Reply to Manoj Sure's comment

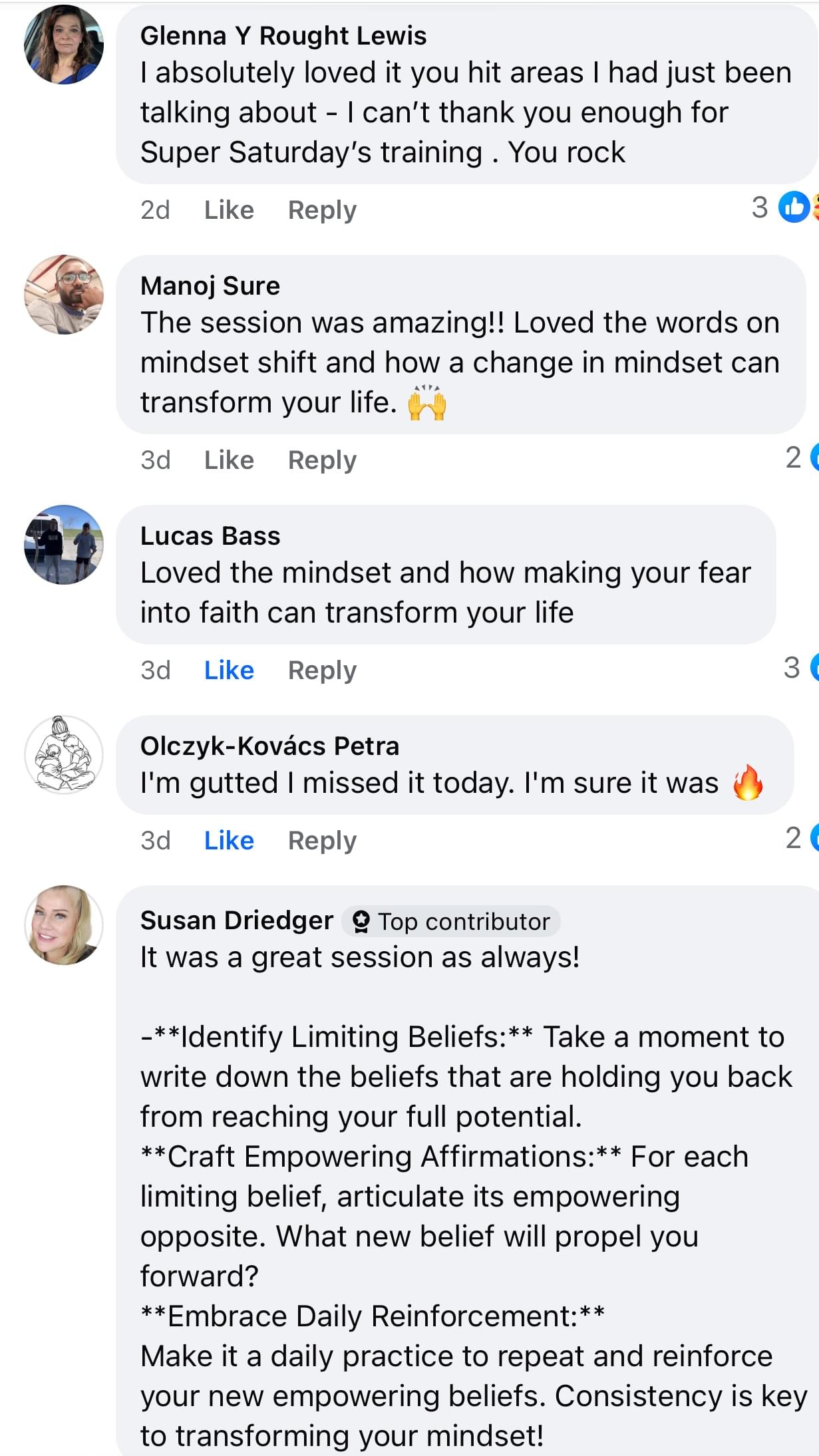tap(322, 460)
